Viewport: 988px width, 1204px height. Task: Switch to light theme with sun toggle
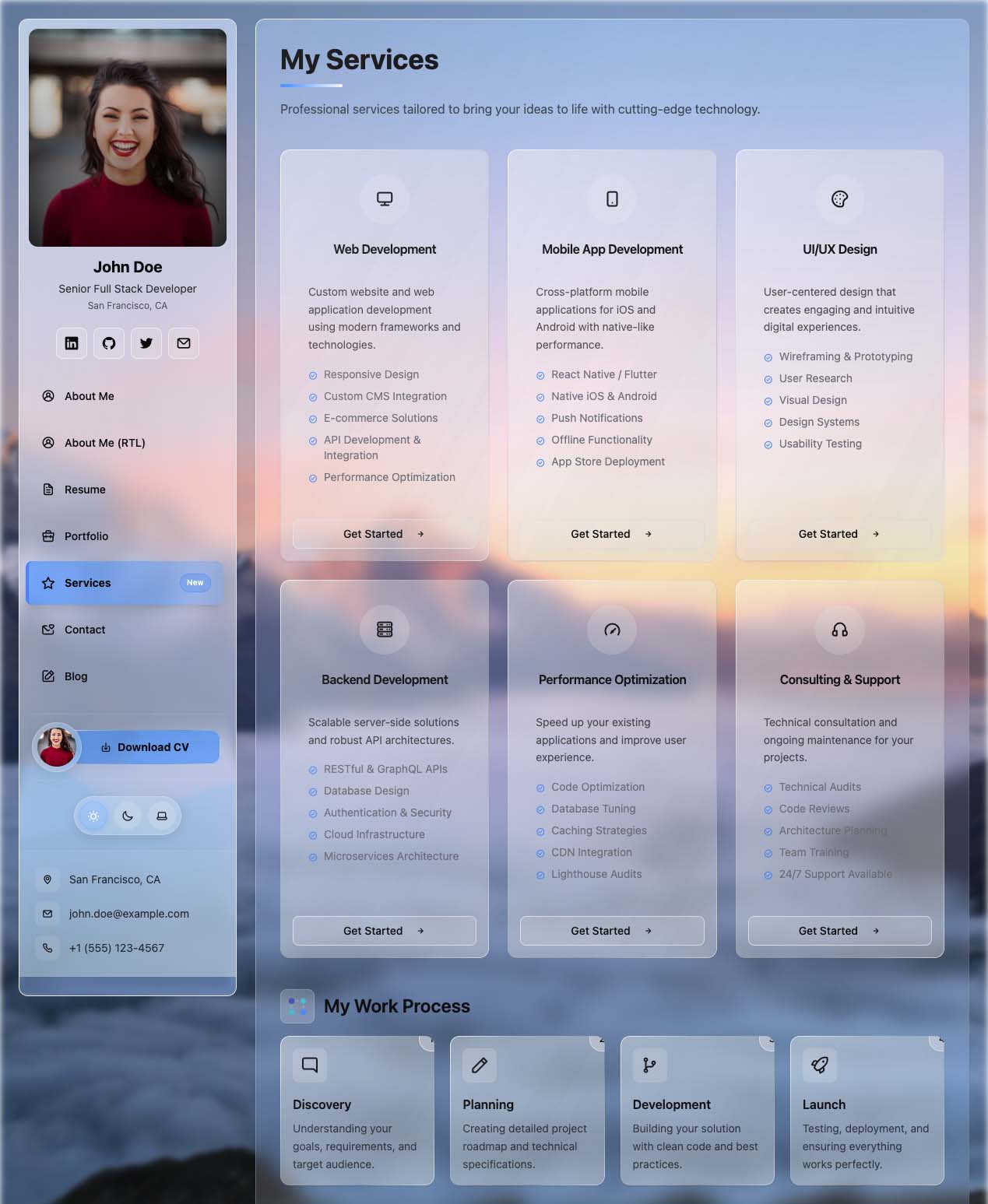93,816
